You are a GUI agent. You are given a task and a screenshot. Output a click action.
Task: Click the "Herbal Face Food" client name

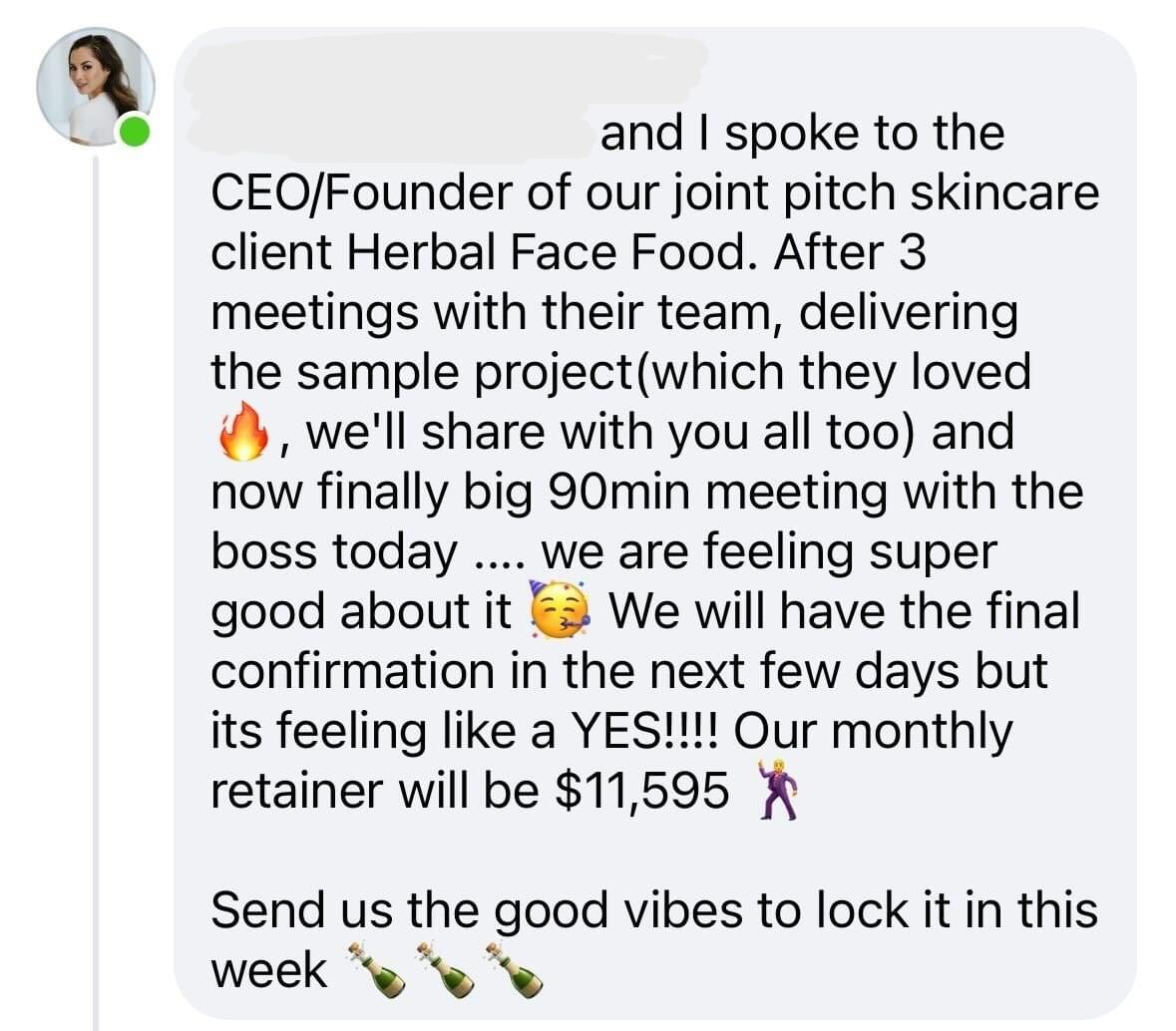(x=545, y=252)
